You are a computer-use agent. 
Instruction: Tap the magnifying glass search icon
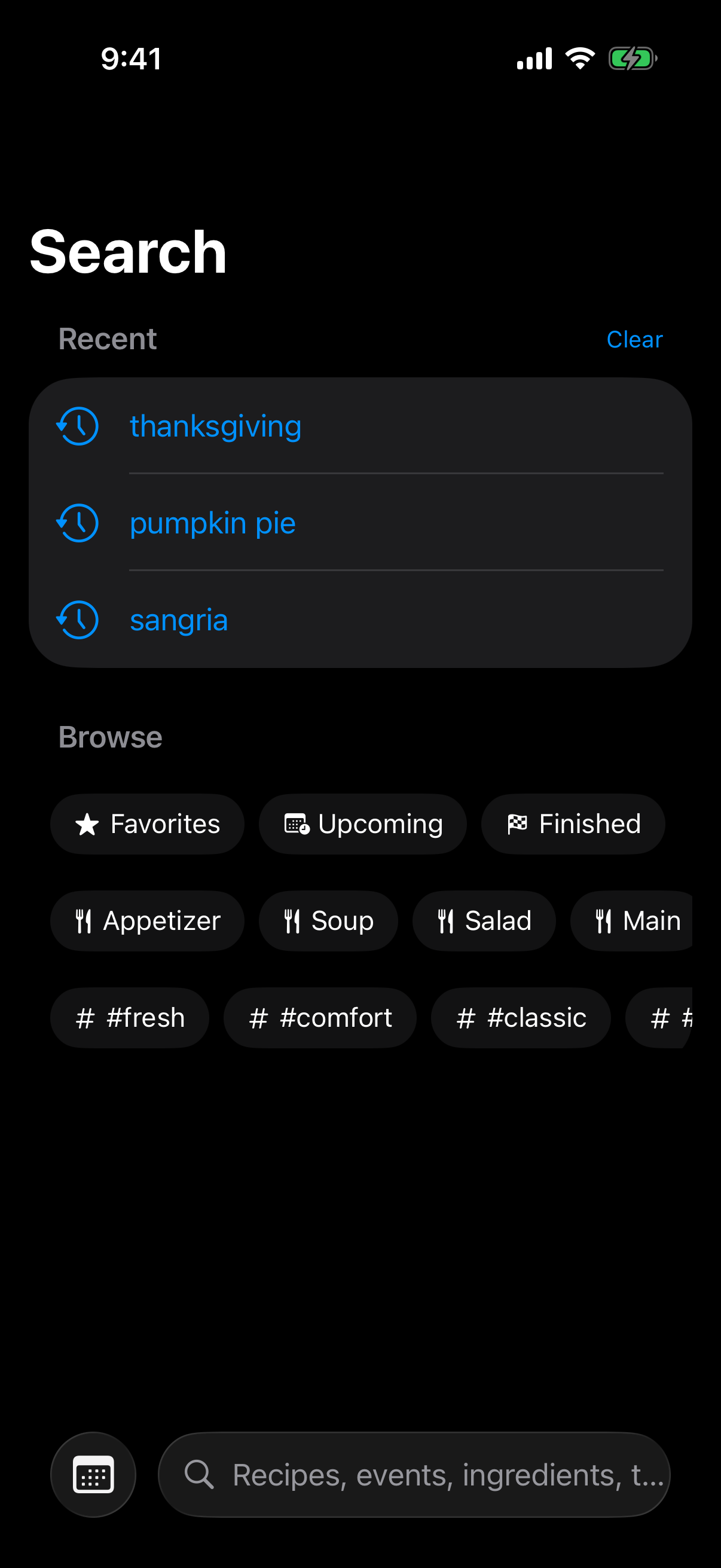tap(199, 1474)
